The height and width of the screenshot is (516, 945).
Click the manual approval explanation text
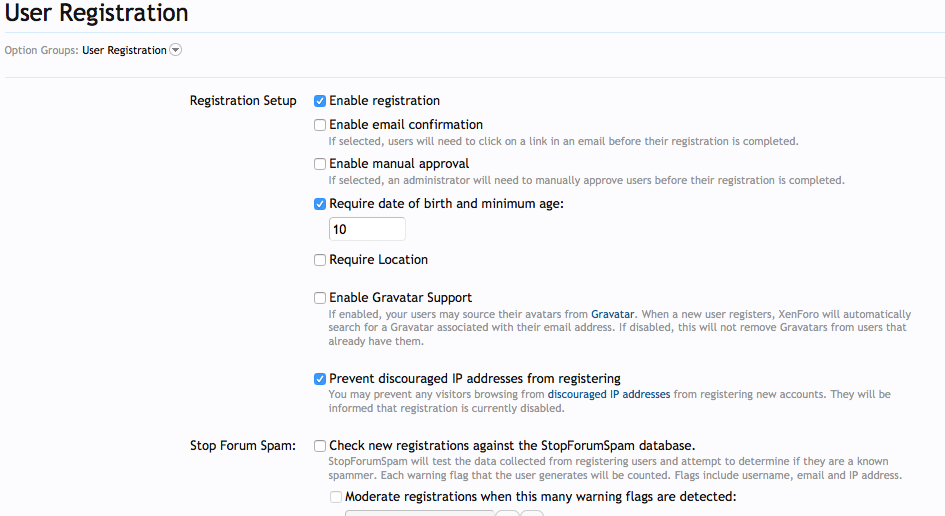tap(586, 181)
